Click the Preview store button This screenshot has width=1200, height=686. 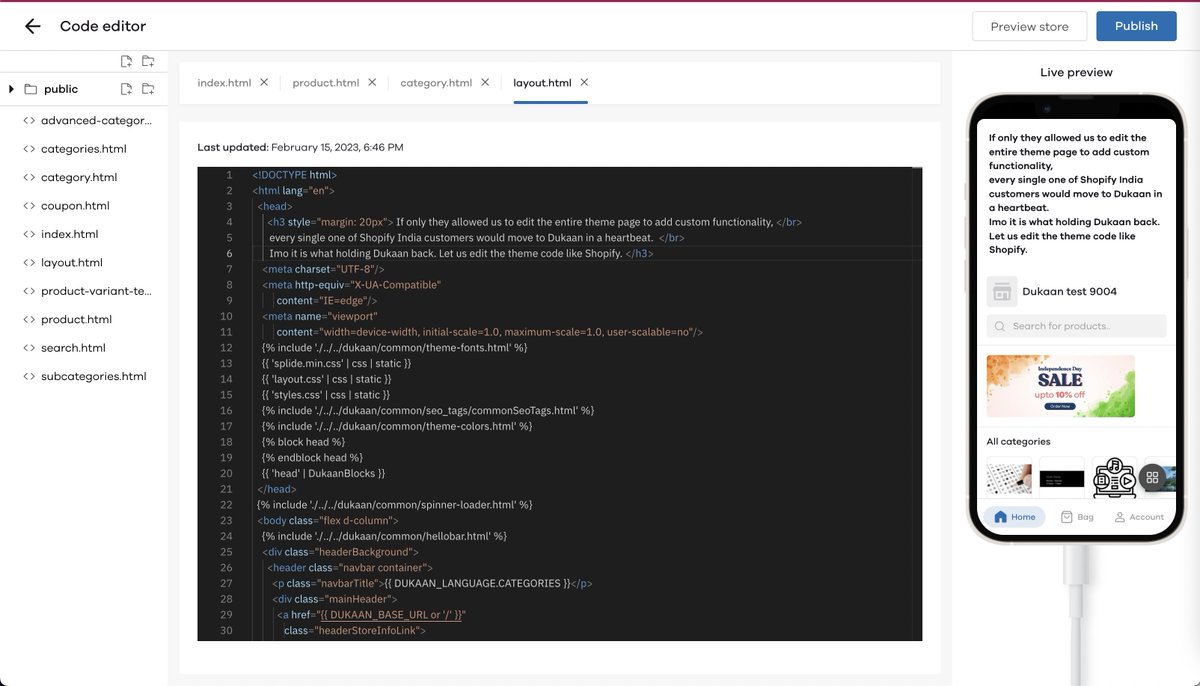point(1029,27)
